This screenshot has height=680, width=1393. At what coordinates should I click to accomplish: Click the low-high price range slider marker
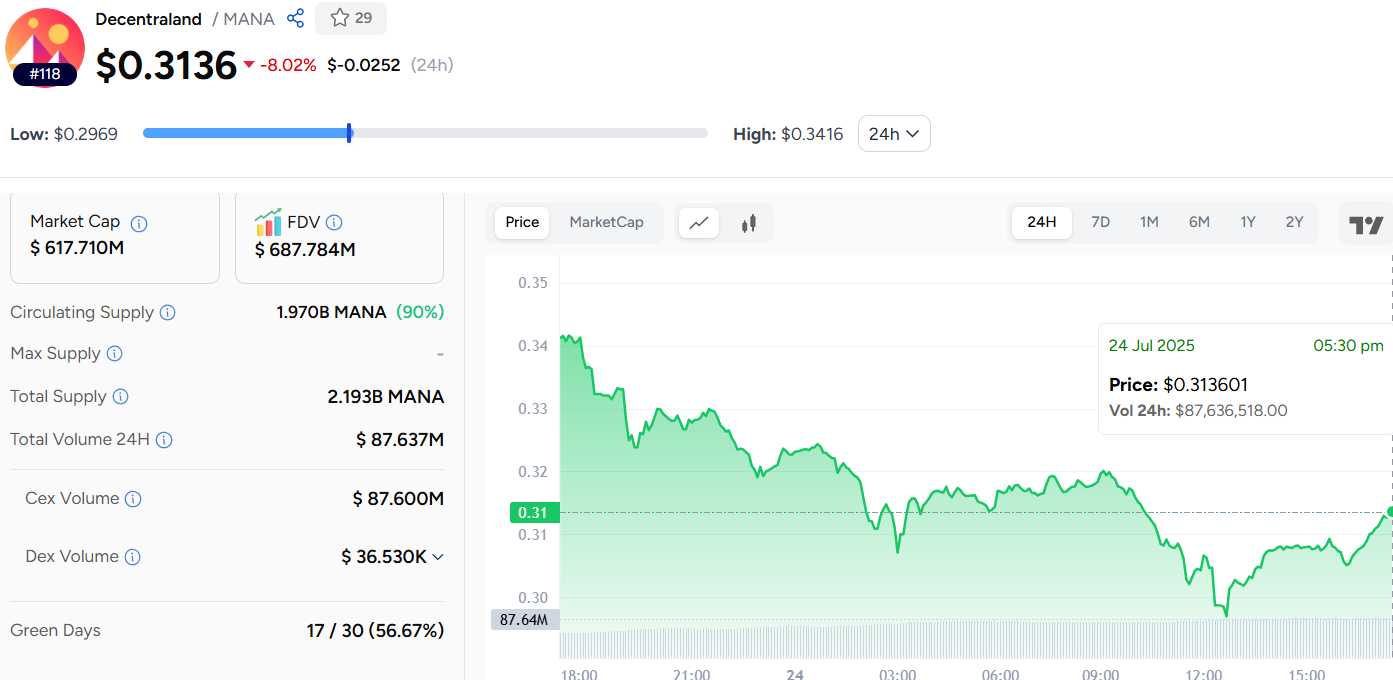tap(349, 133)
